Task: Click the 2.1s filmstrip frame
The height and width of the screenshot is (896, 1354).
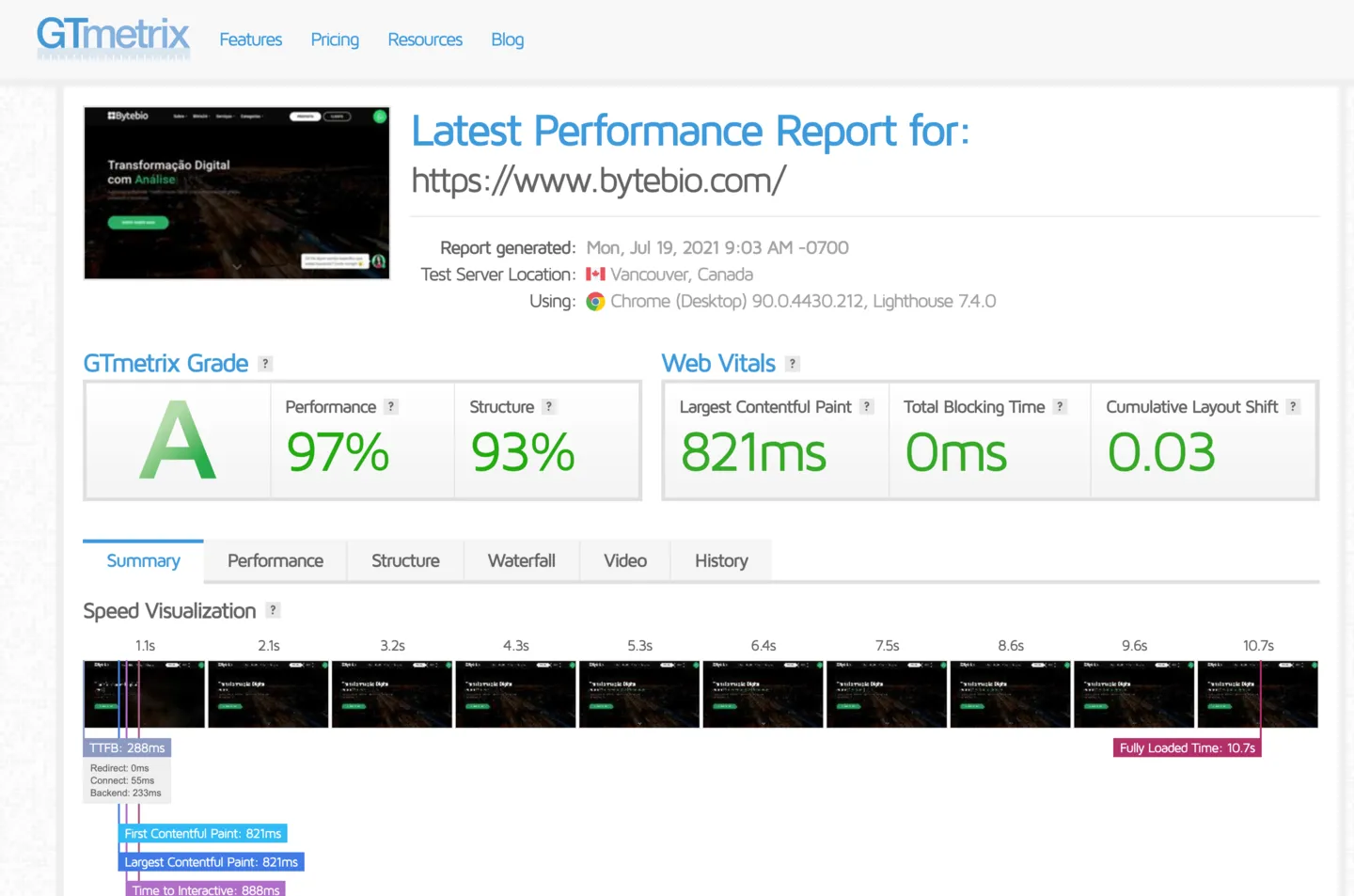Action: point(268,694)
